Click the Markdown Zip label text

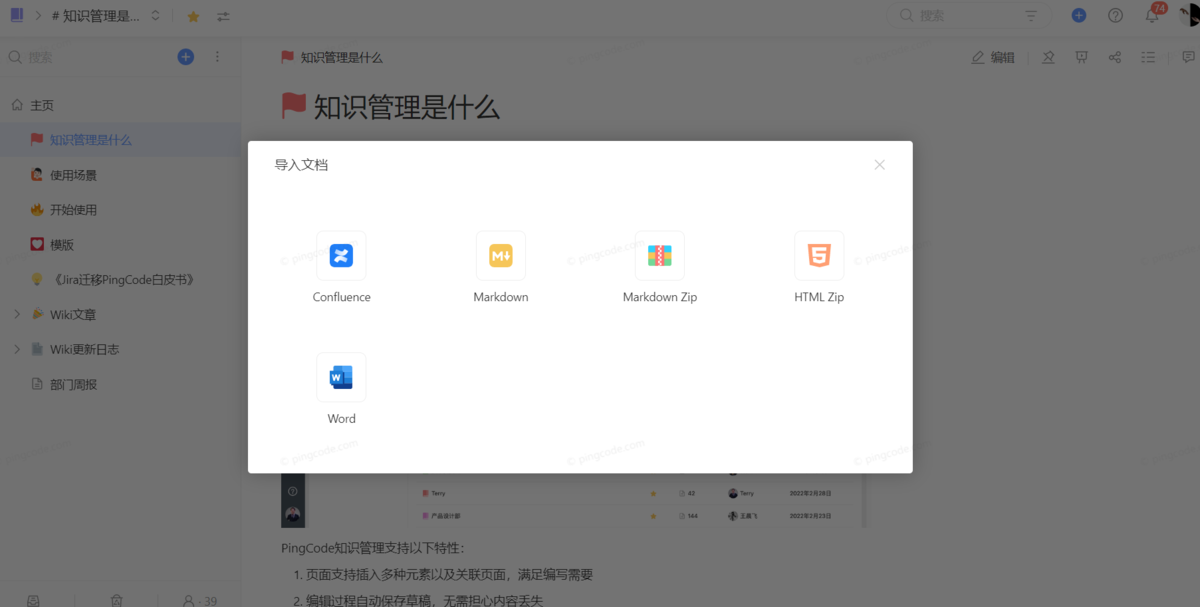[660, 297]
